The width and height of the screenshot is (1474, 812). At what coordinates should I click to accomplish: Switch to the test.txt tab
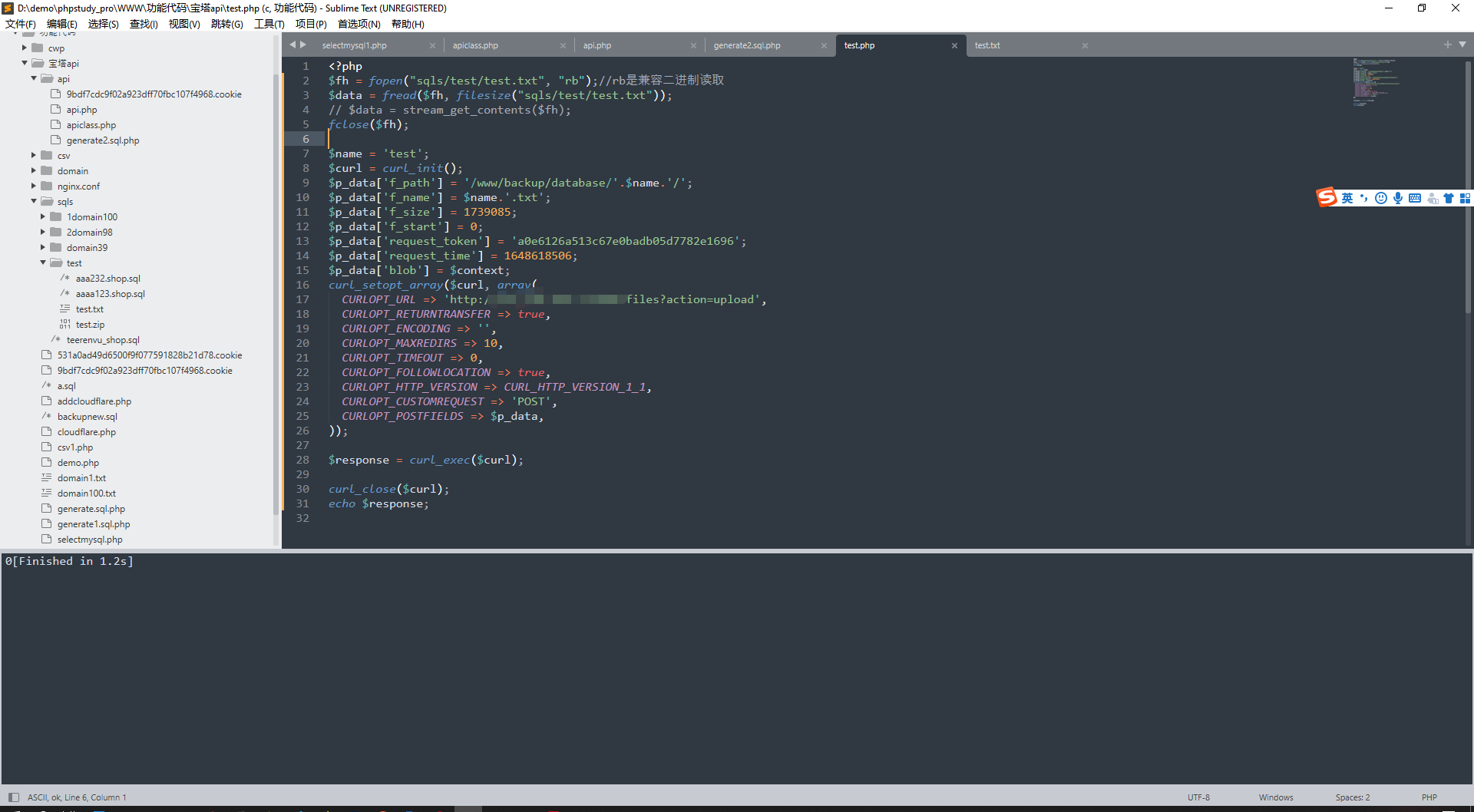987,45
